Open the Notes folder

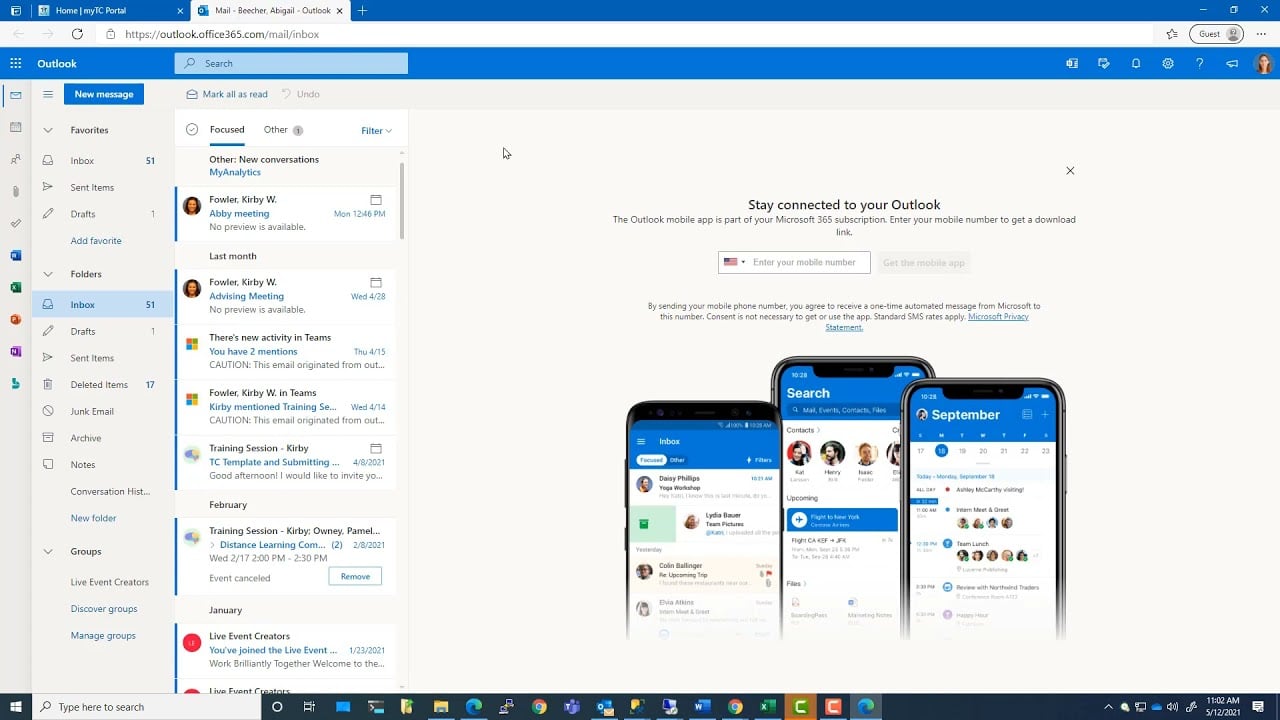tap(102, 464)
